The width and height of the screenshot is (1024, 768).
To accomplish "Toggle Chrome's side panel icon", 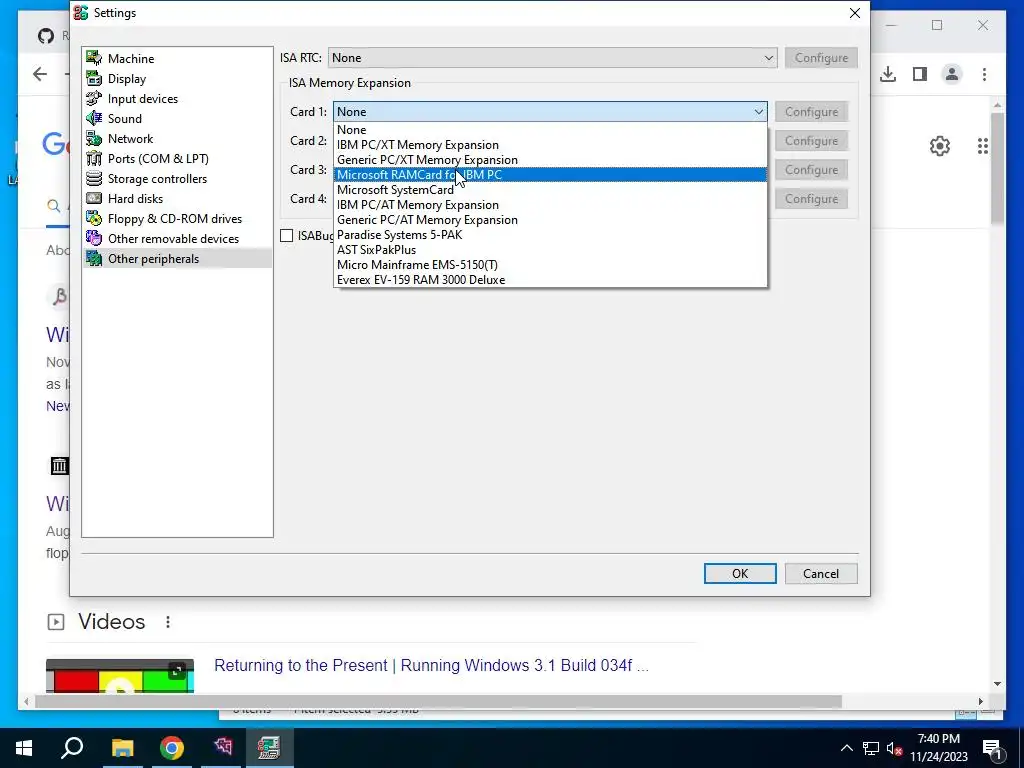I will pyautogui.click(x=920, y=74).
